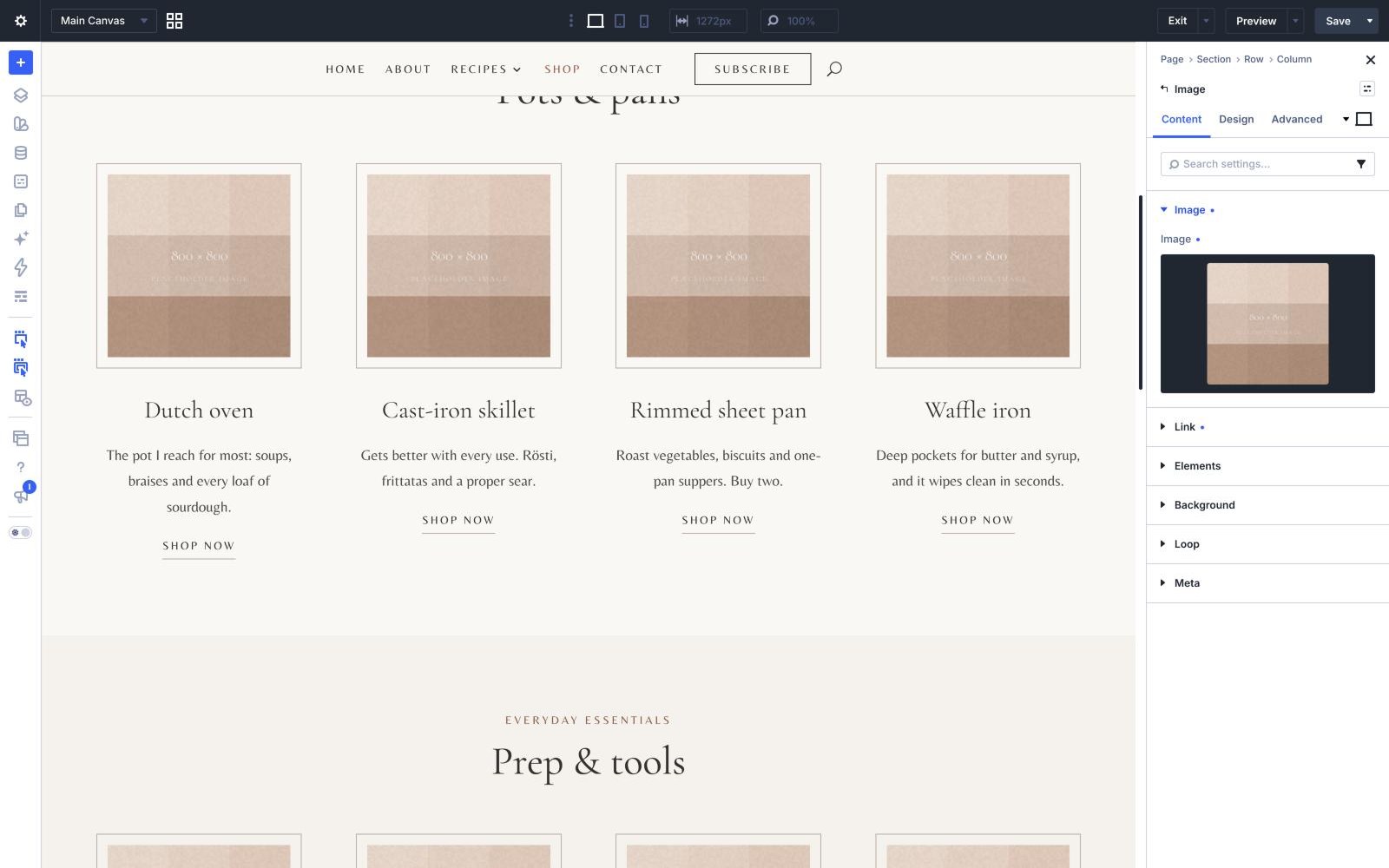1389x868 pixels.
Task: Open the Preview button dropdown arrow
Action: 1295,21
